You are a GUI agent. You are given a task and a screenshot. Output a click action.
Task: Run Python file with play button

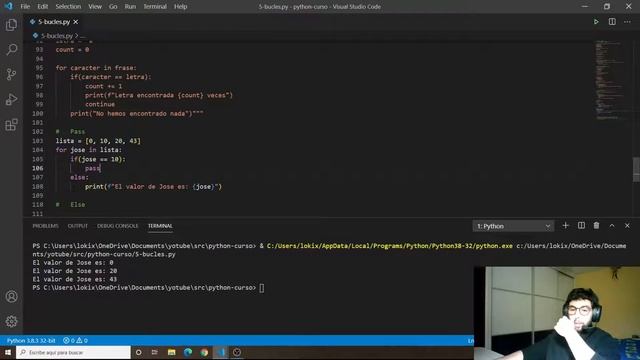[596, 22]
